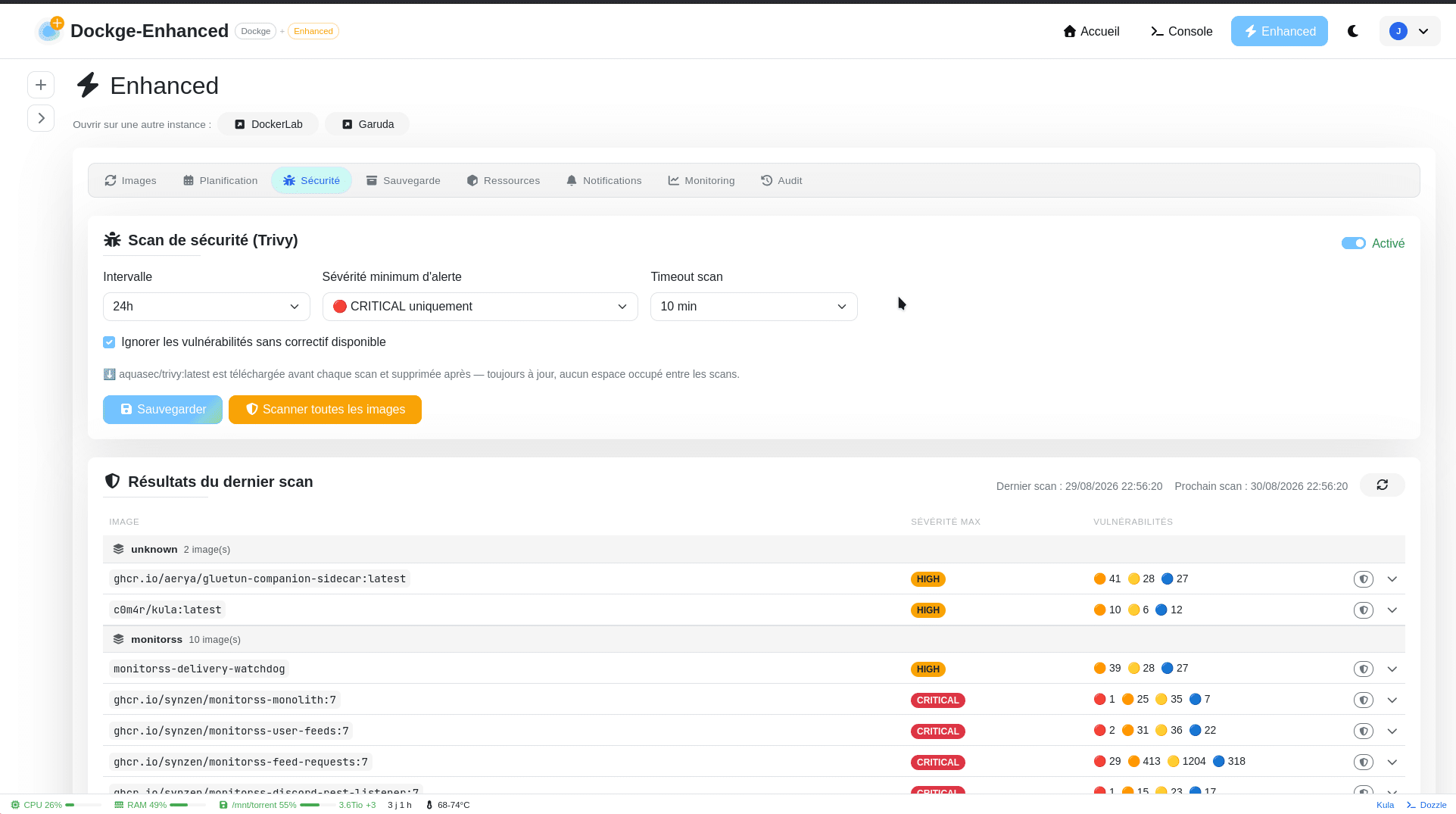The height and width of the screenshot is (814, 1456).
Task: Click the Sauvegarder button
Action: [163, 410]
